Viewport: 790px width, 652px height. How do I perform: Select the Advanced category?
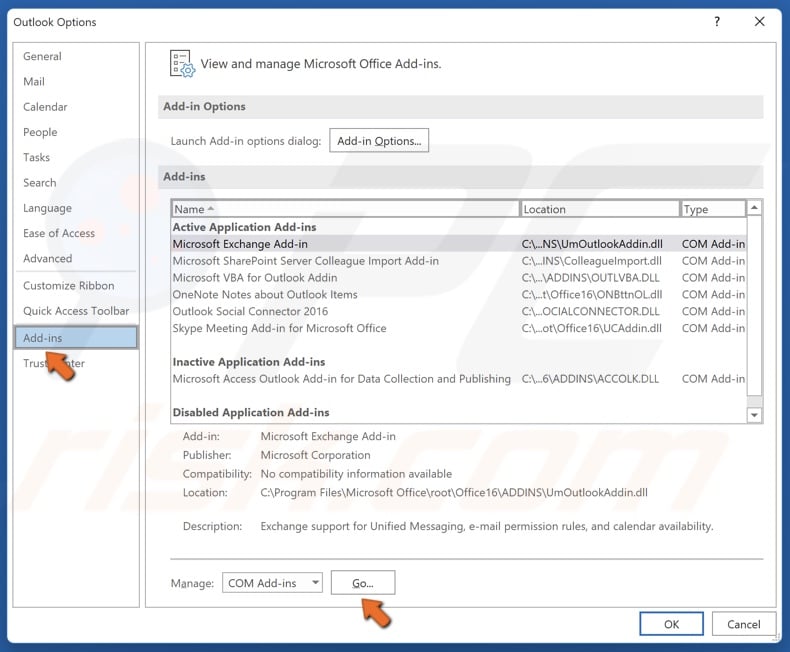point(48,259)
